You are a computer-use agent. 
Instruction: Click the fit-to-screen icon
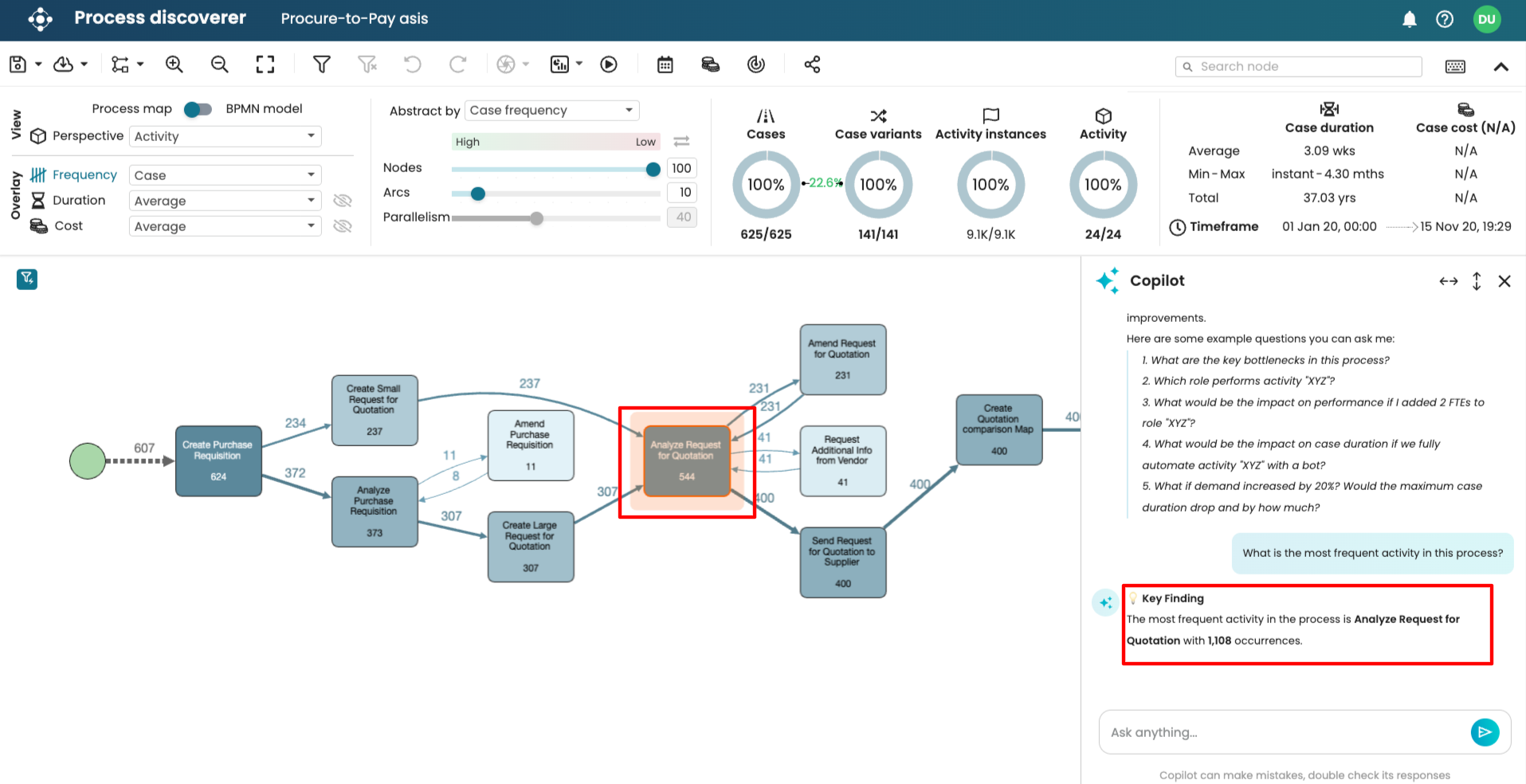(x=265, y=65)
